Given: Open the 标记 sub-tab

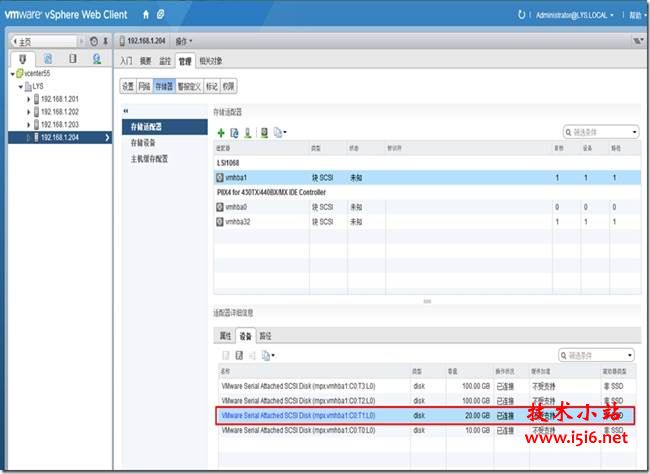Looking at the screenshot, I should pos(212,86).
